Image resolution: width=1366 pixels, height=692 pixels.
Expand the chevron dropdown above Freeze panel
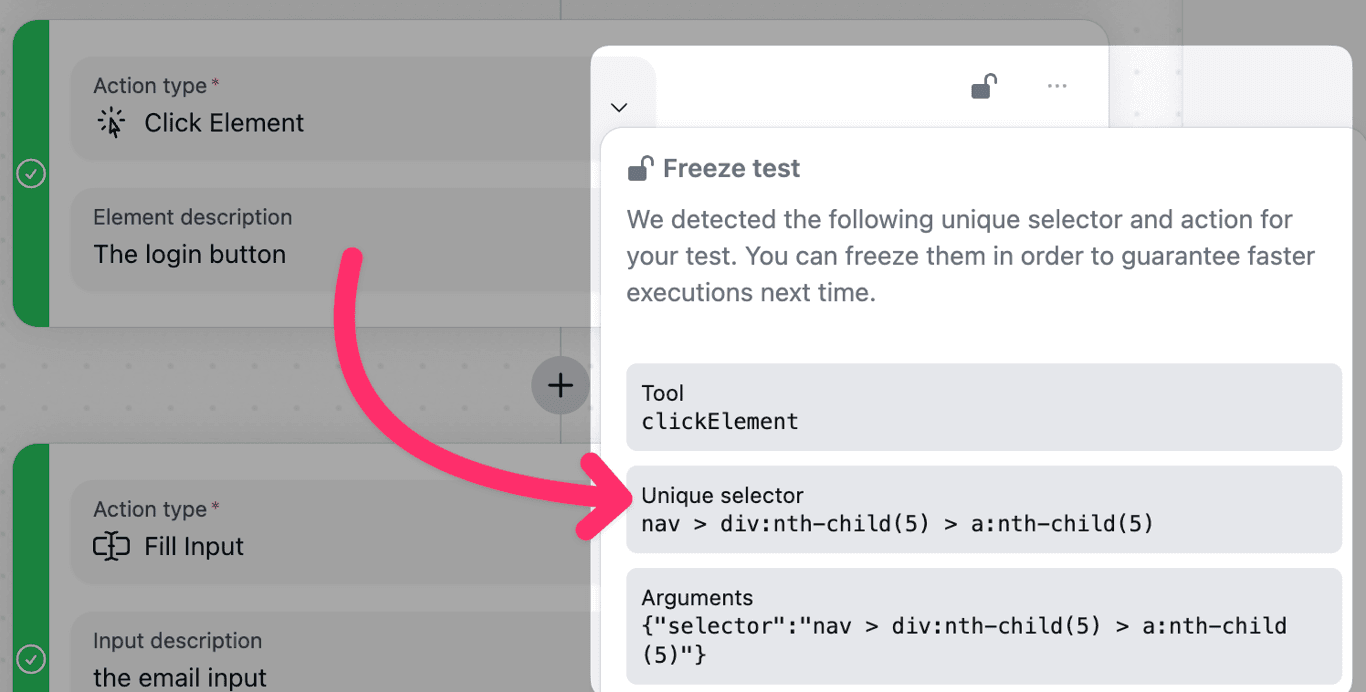[x=619, y=107]
